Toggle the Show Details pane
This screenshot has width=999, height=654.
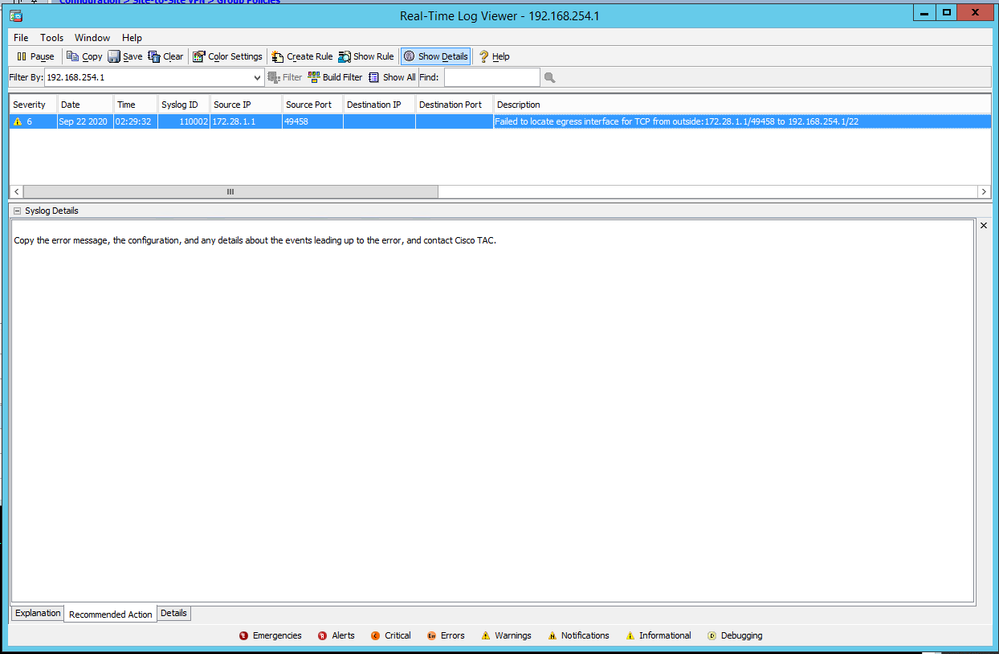[436, 56]
